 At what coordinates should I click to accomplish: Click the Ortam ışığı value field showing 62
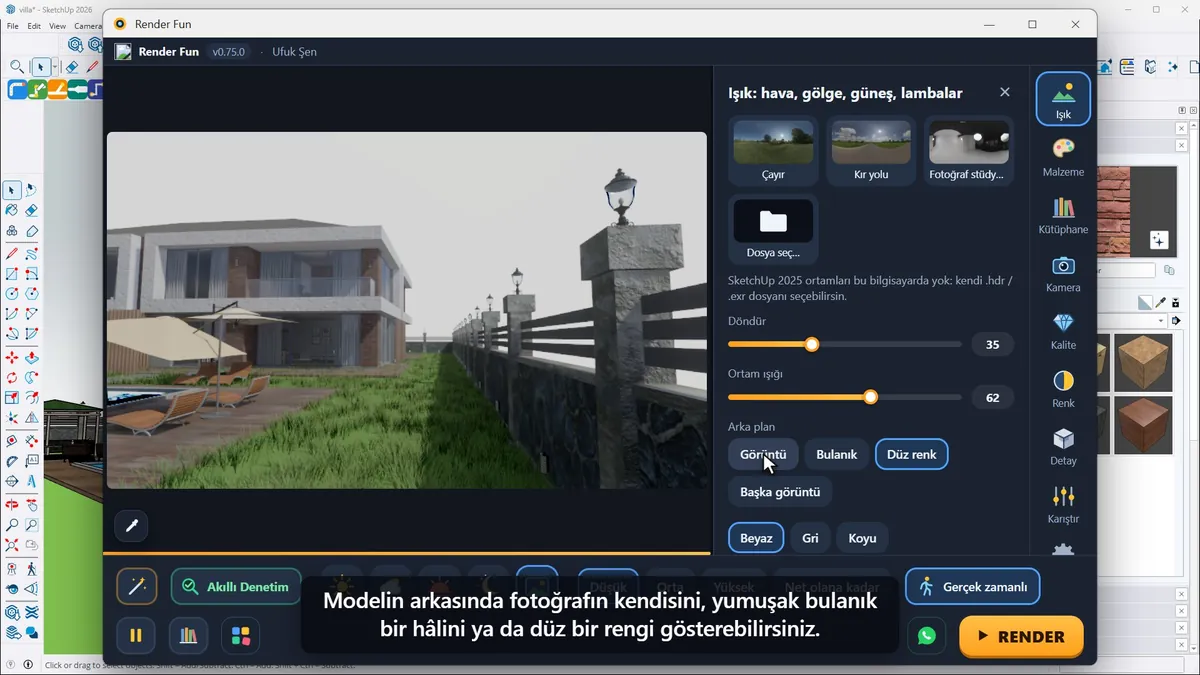[992, 398]
